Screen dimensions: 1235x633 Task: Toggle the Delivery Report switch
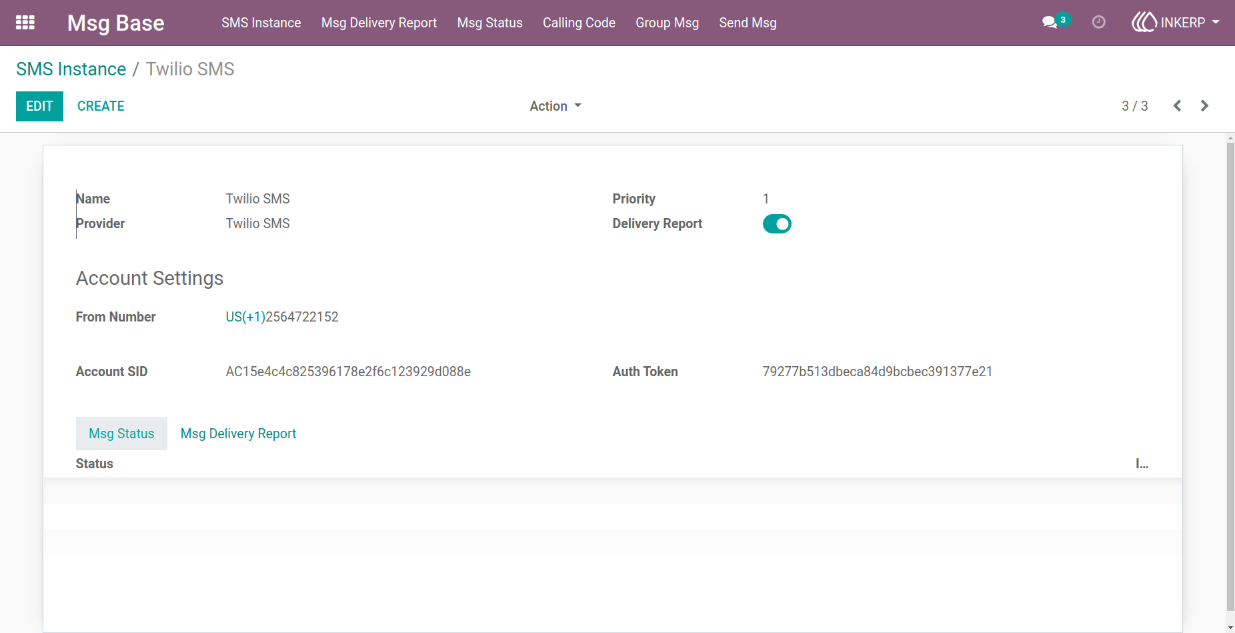point(777,224)
